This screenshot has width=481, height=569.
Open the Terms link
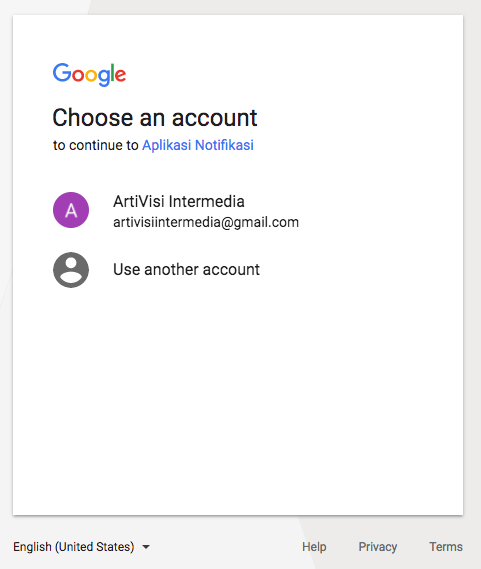446,547
